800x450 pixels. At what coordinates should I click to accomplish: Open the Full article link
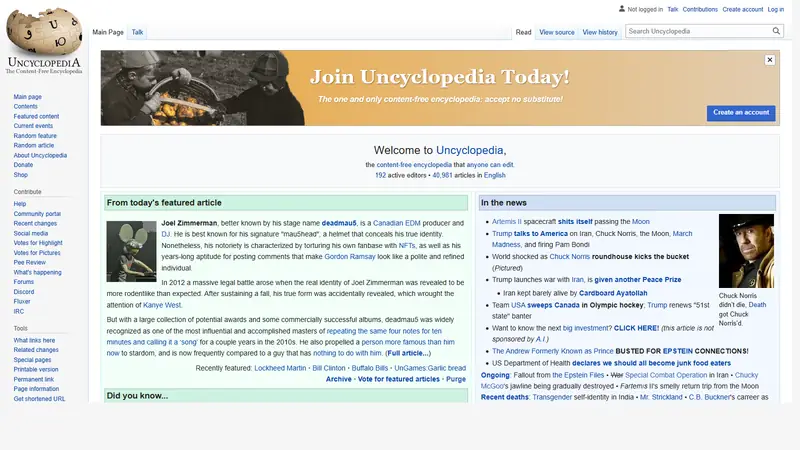click(408, 354)
